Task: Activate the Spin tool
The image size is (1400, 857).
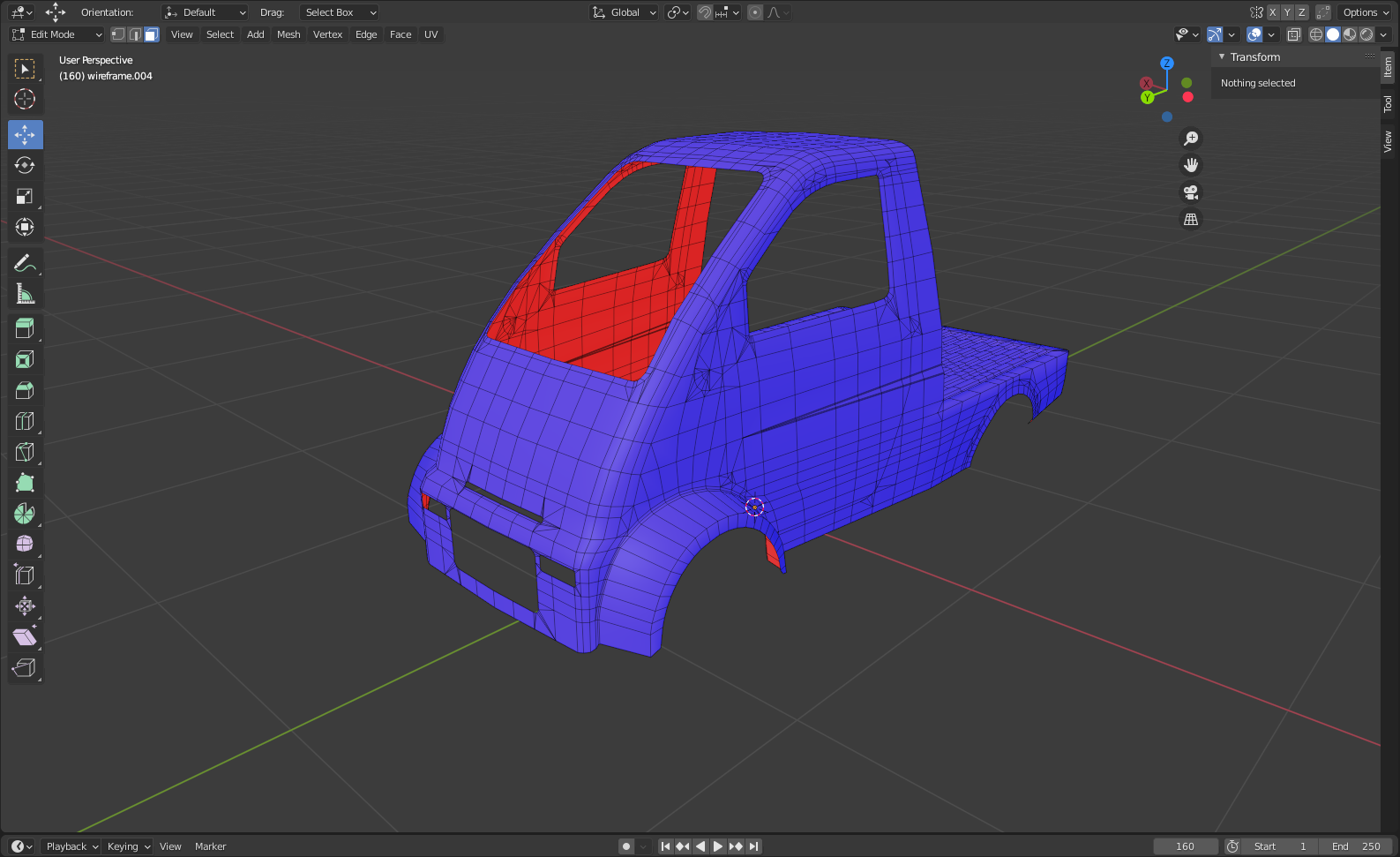Action: (x=25, y=514)
